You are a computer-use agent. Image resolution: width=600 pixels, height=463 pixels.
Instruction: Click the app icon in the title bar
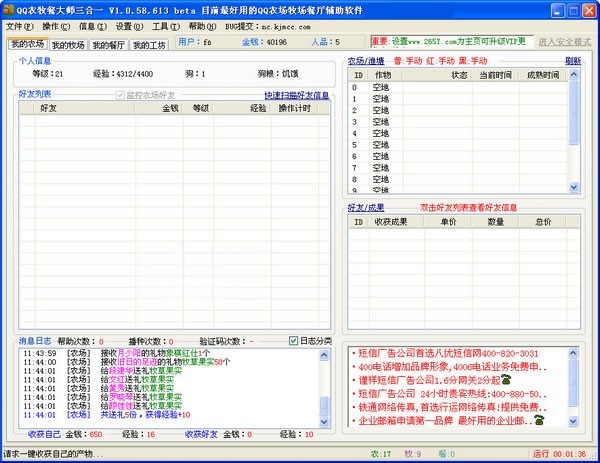[8, 8]
